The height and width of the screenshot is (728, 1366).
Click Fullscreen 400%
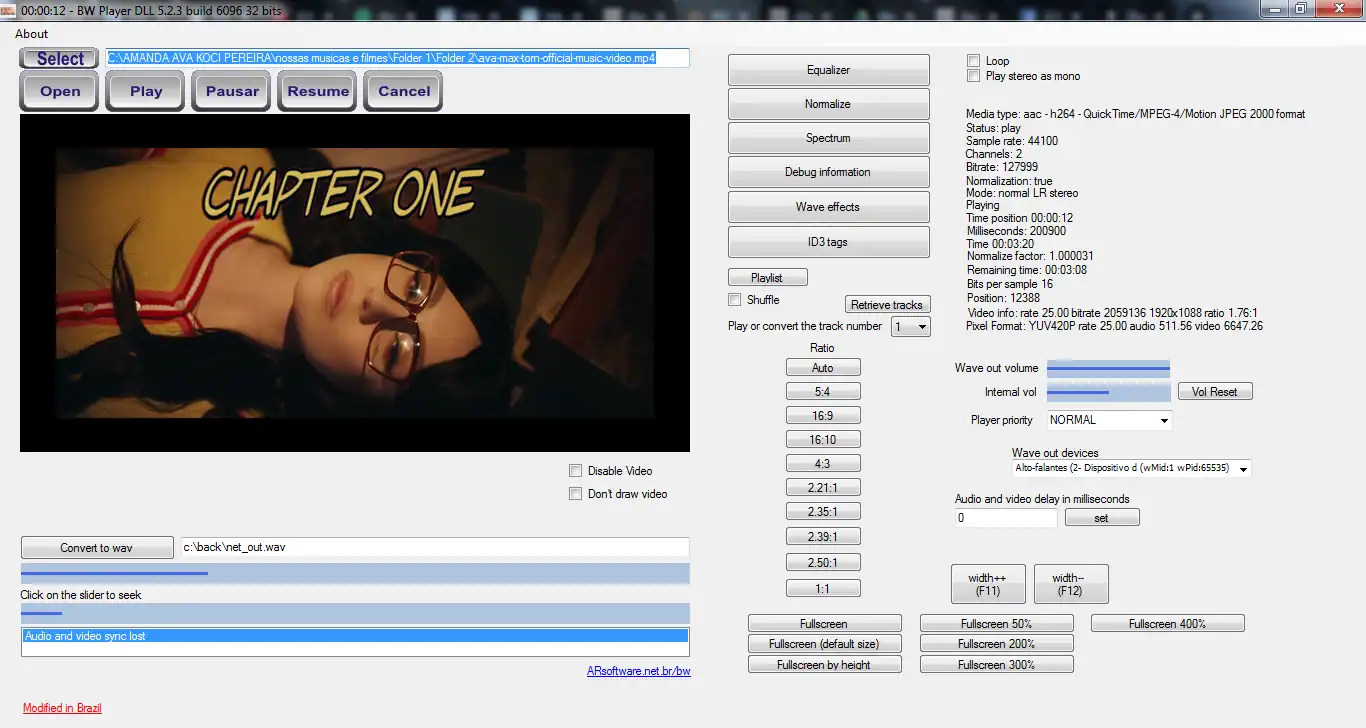(x=1168, y=624)
